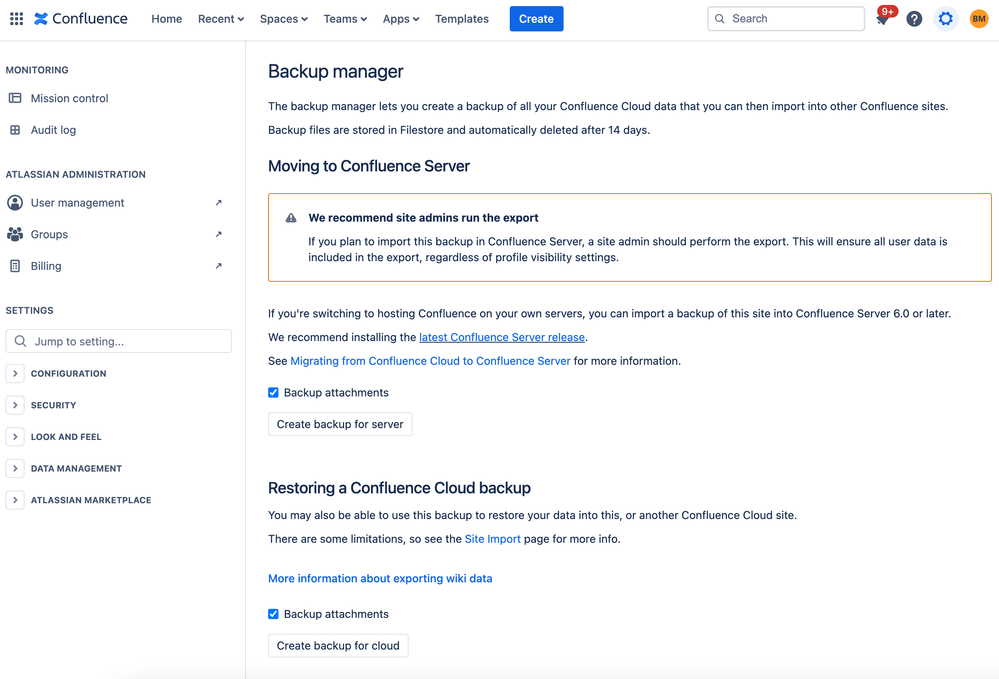Click Create backup for server button
999x679 pixels.
point(340,424)
